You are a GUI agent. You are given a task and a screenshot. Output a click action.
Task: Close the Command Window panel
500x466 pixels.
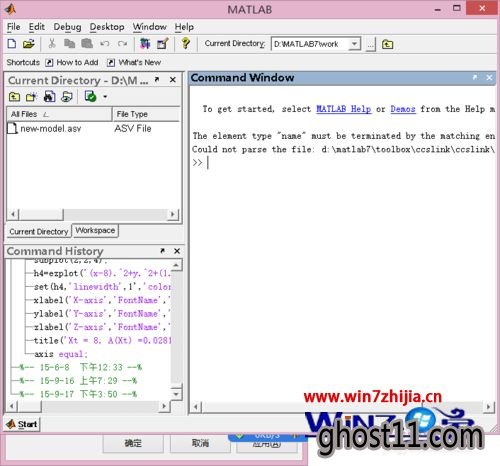pyautogui.click(x=489, y=77)
